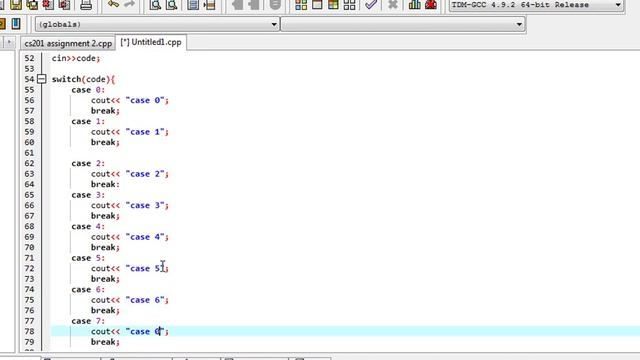Viewport: 640px width, 360px height.
Task: Click the red Delete Profiling Information icon
Action: pyautogui.click(x=431, y=5)
